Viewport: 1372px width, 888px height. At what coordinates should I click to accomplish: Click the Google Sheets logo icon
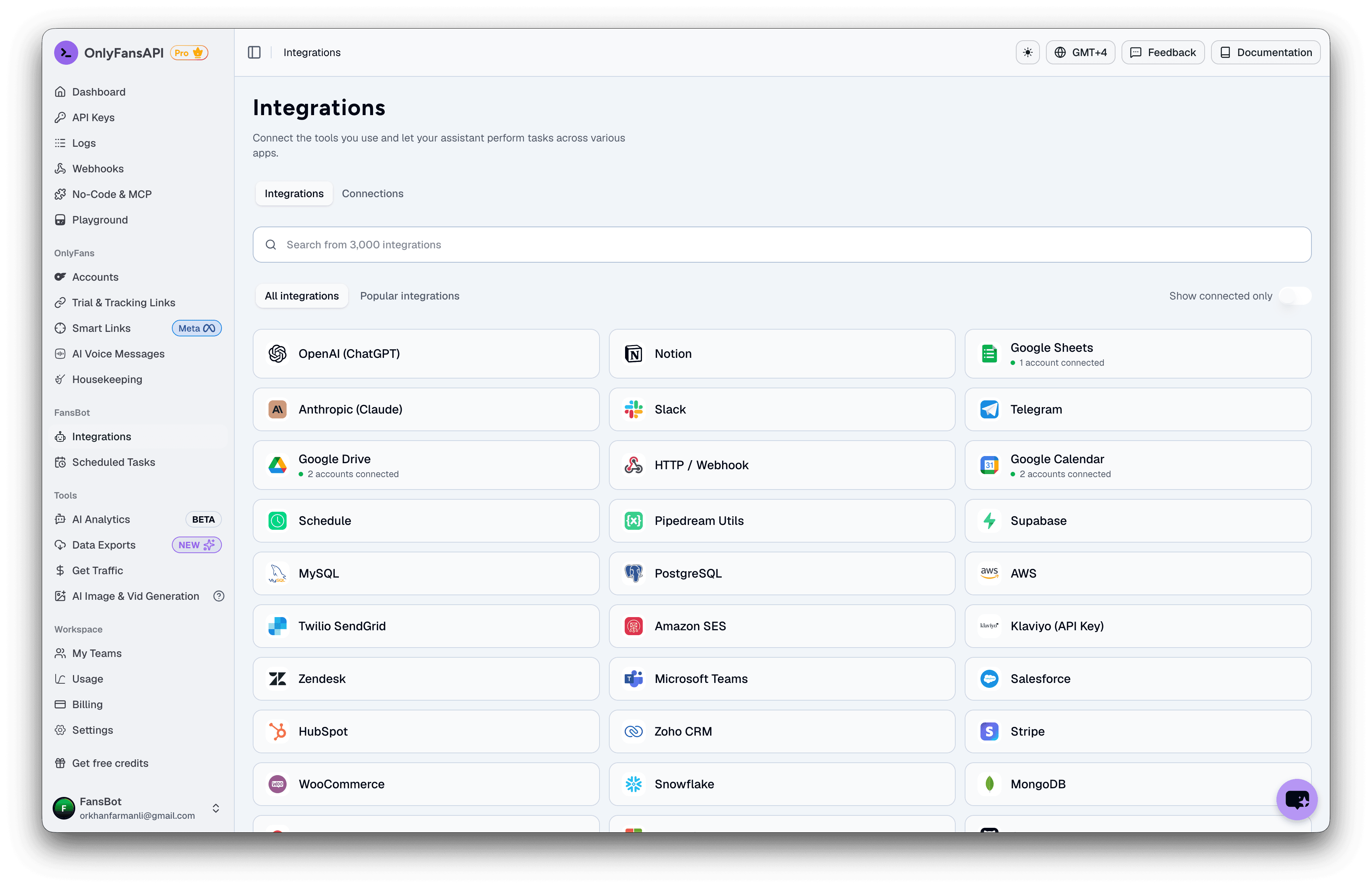click(990, 353)
